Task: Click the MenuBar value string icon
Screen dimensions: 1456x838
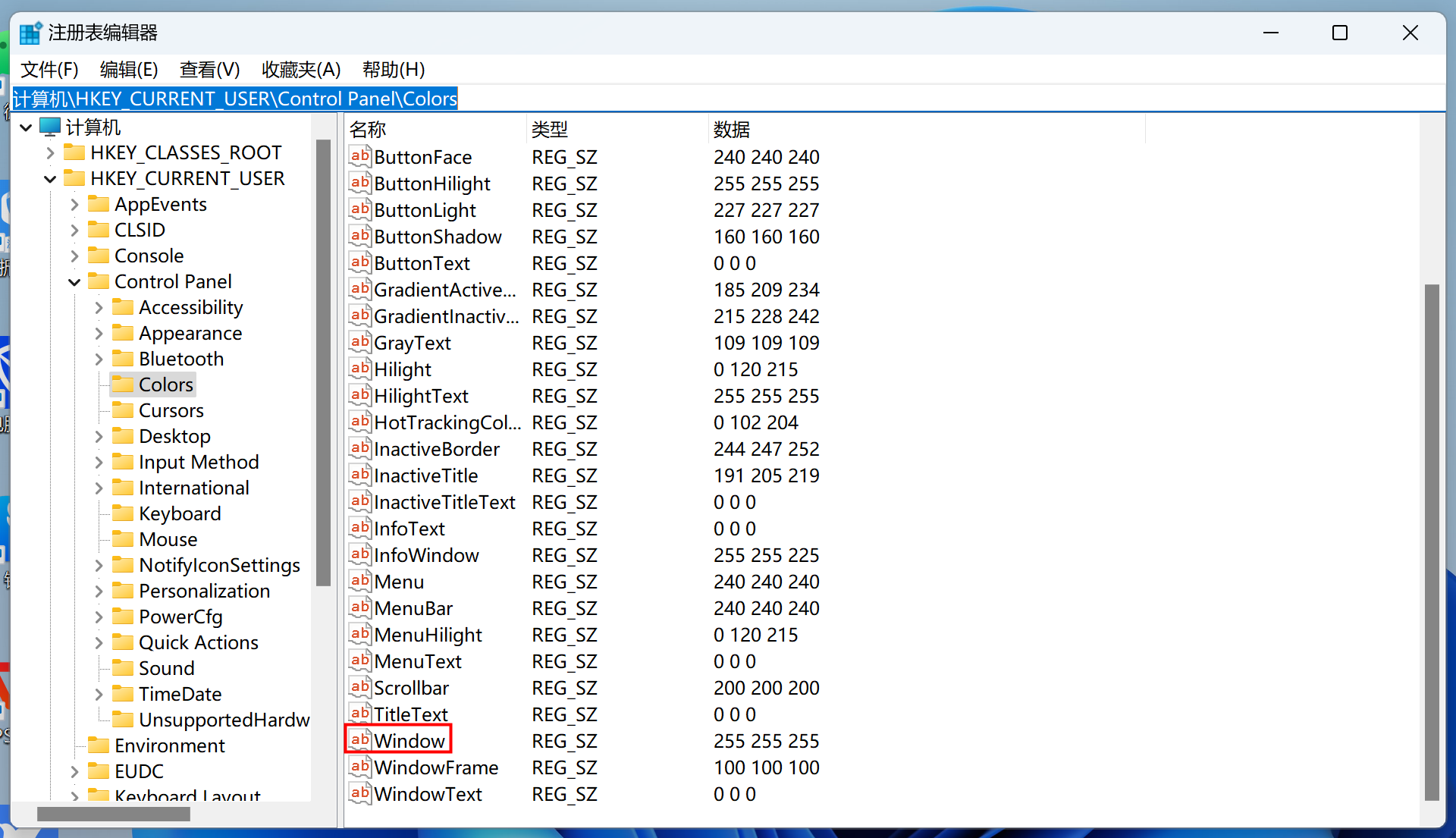Action: [359, 607]
